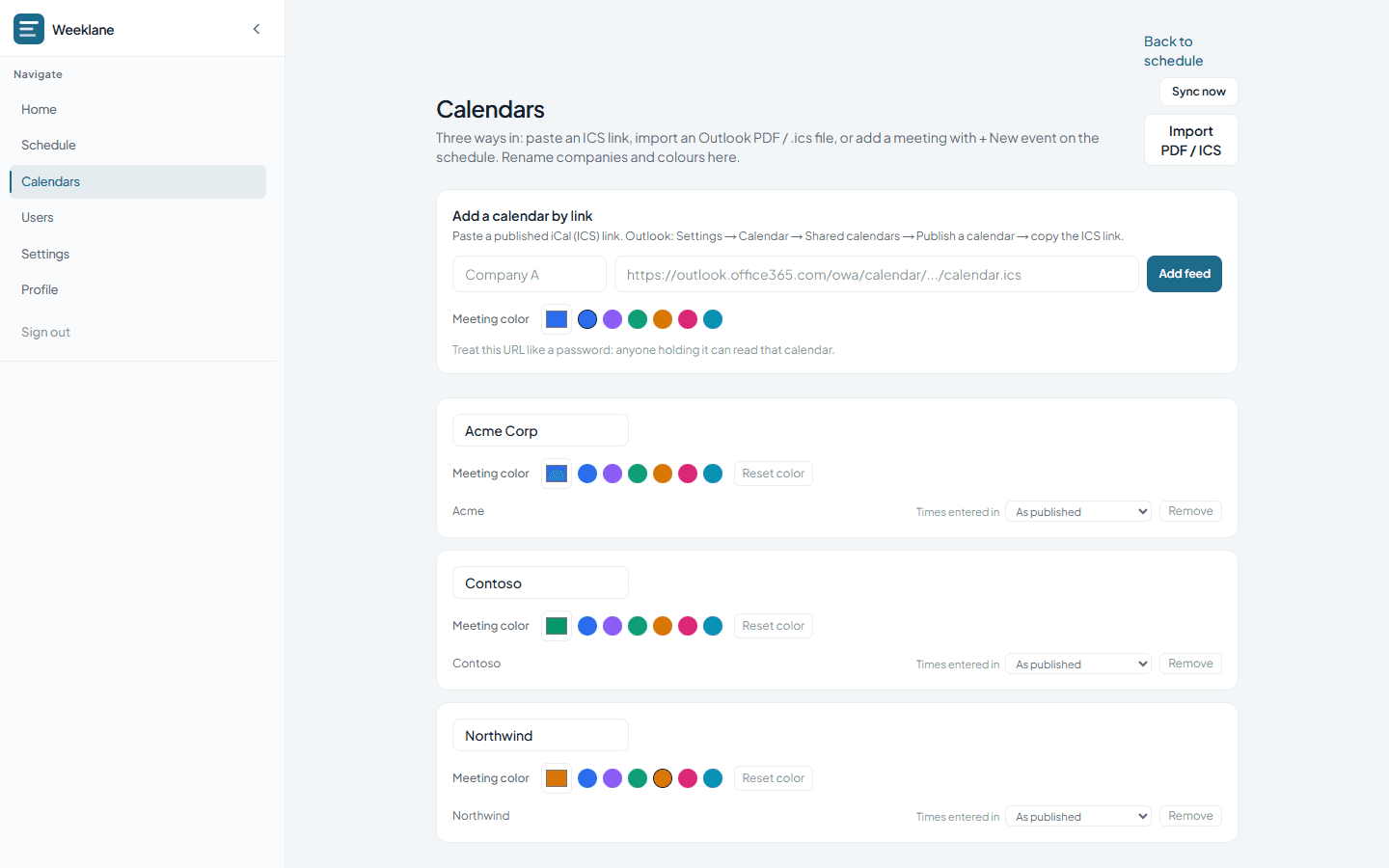The image size is (1389, 868).
Task: Open Northwind Times entered in dropdown
Action: coord(1078,816)
